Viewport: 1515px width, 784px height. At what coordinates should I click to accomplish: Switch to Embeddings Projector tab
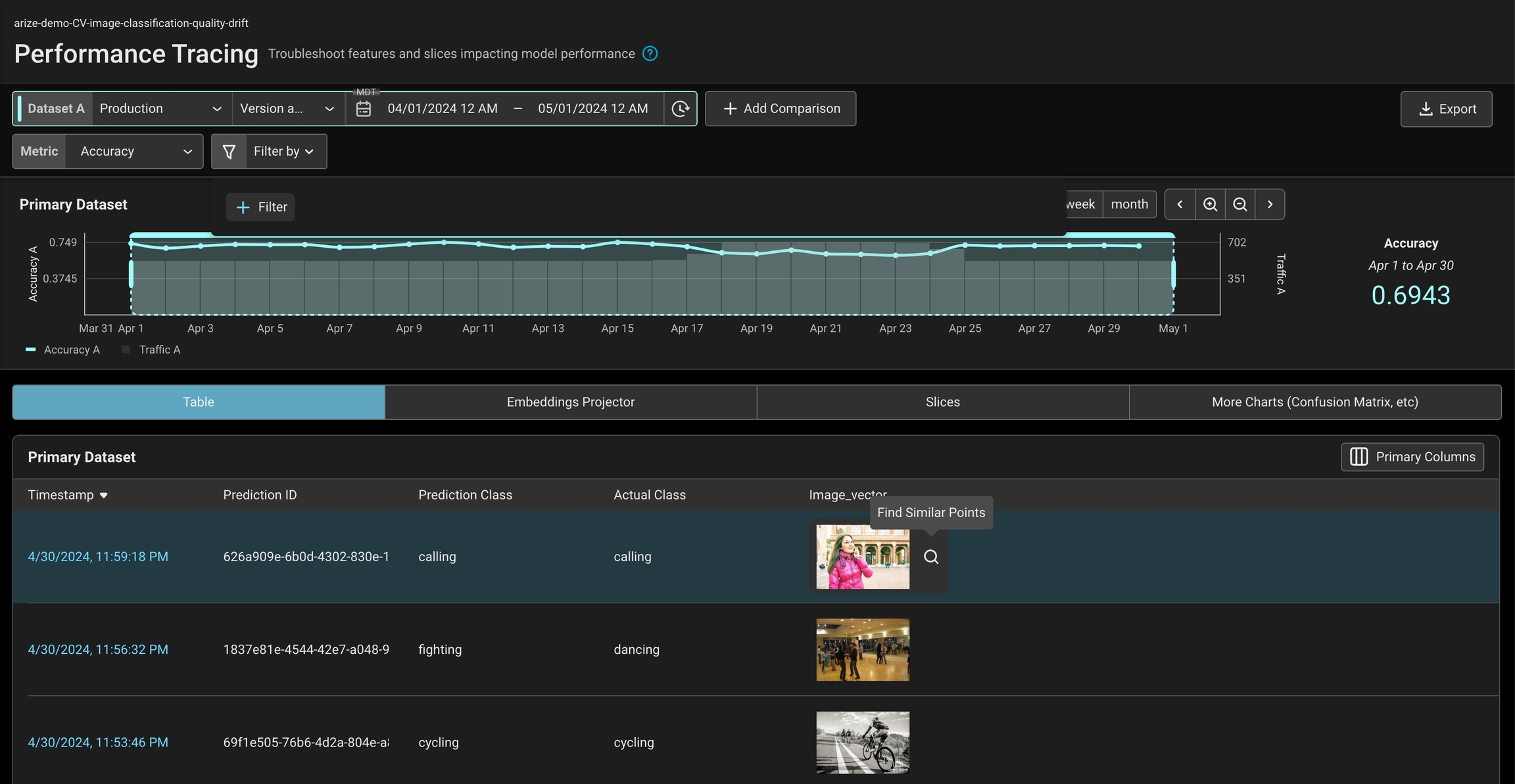point(570,402)
